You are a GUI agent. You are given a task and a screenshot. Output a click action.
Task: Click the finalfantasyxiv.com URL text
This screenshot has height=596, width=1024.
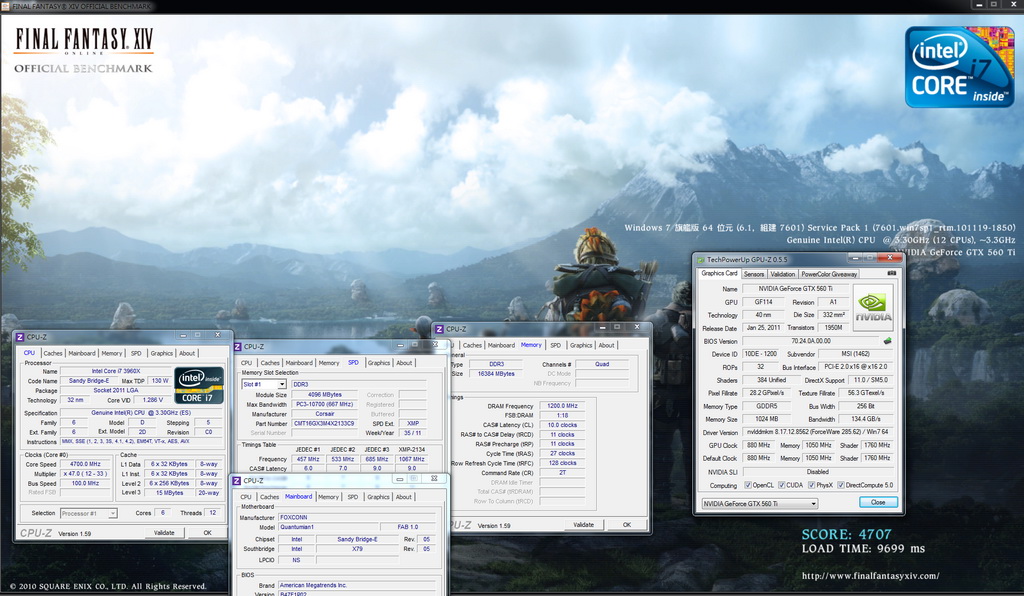click(x=871, y=576)
